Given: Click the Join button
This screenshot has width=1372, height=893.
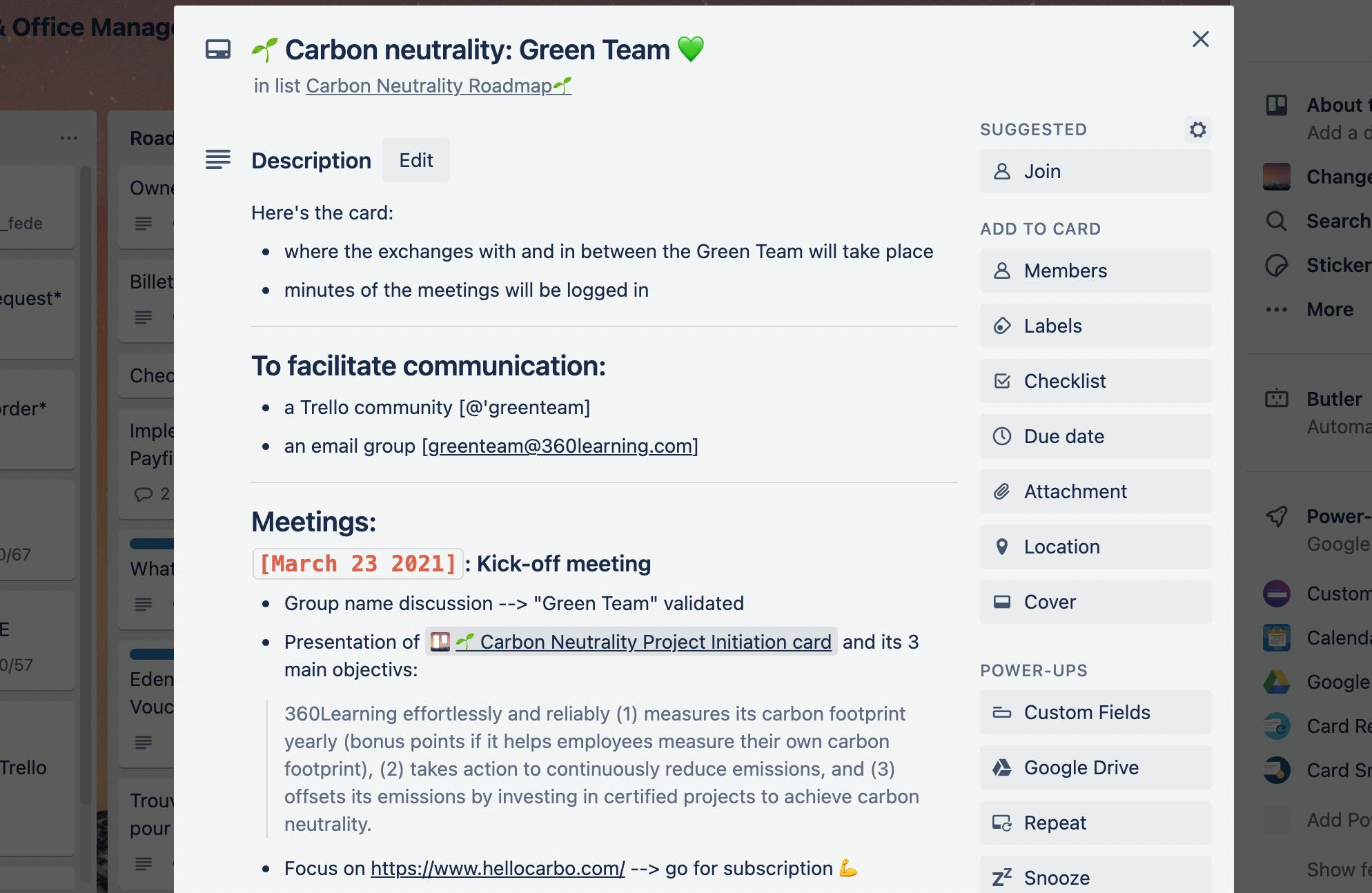Looking at the screenshot, I should [x=1095, y=171].
